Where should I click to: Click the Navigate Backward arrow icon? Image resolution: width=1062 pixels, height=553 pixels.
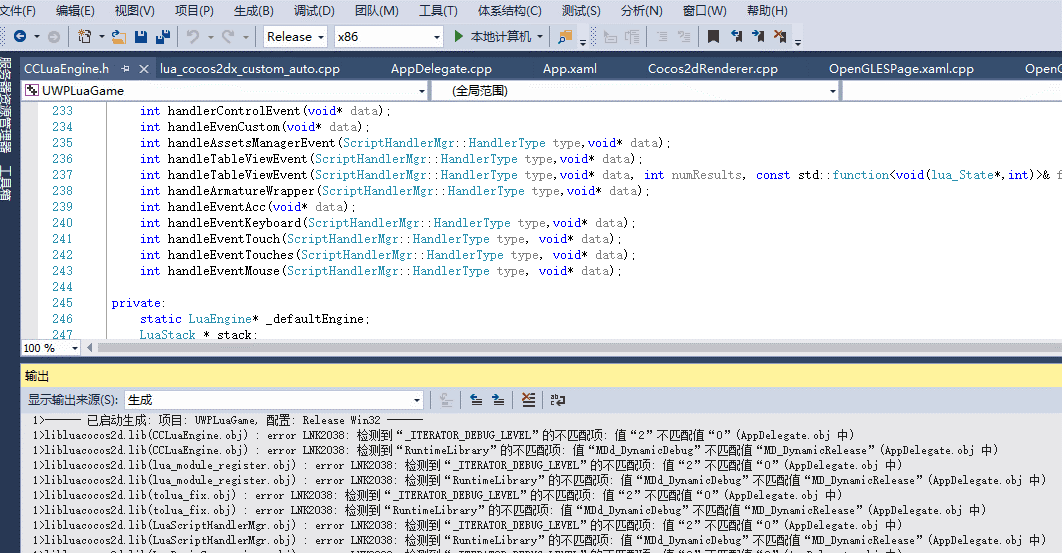[x=20, y=37]
